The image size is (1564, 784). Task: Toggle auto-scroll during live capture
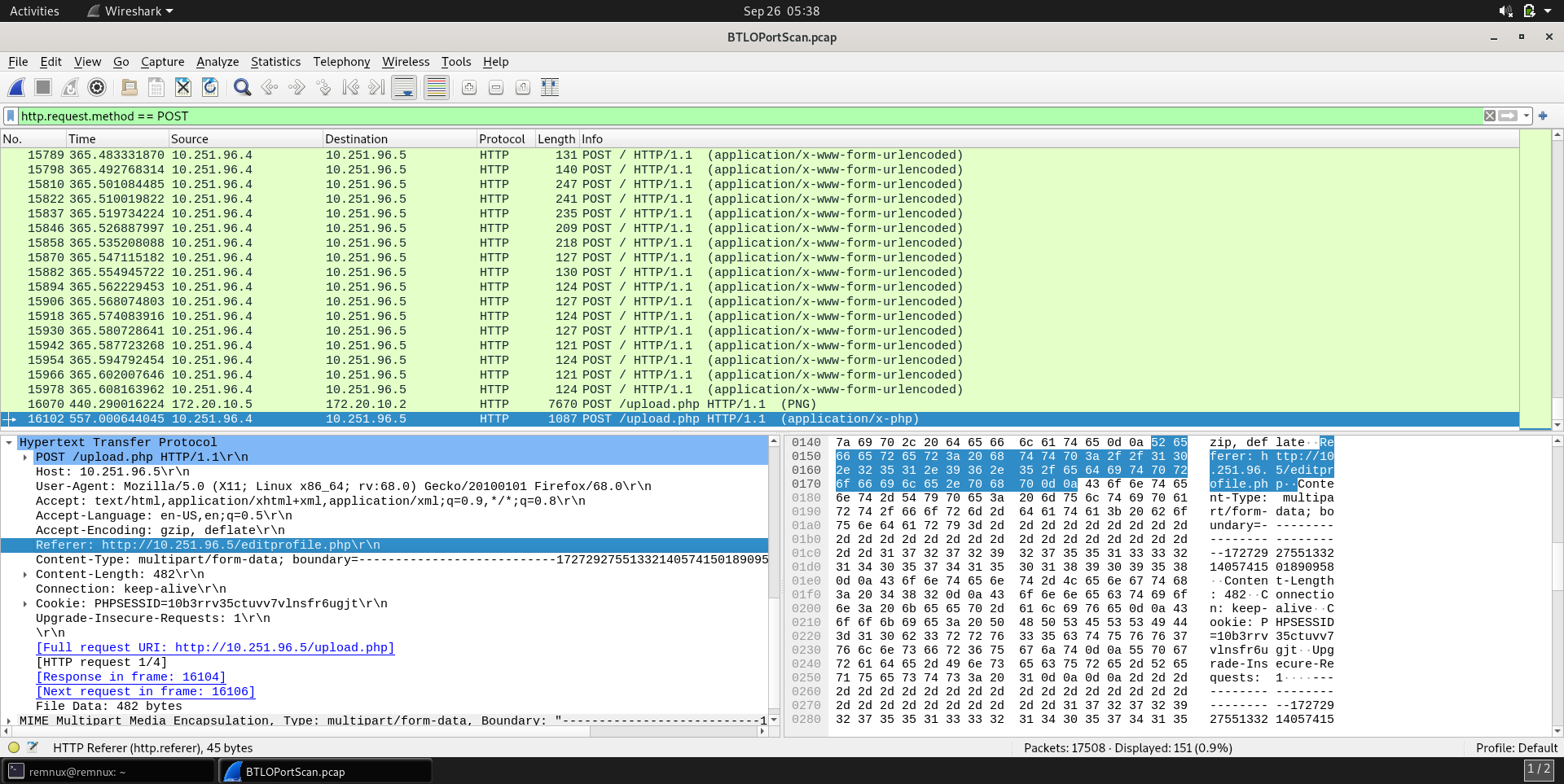tap(404, 87)
